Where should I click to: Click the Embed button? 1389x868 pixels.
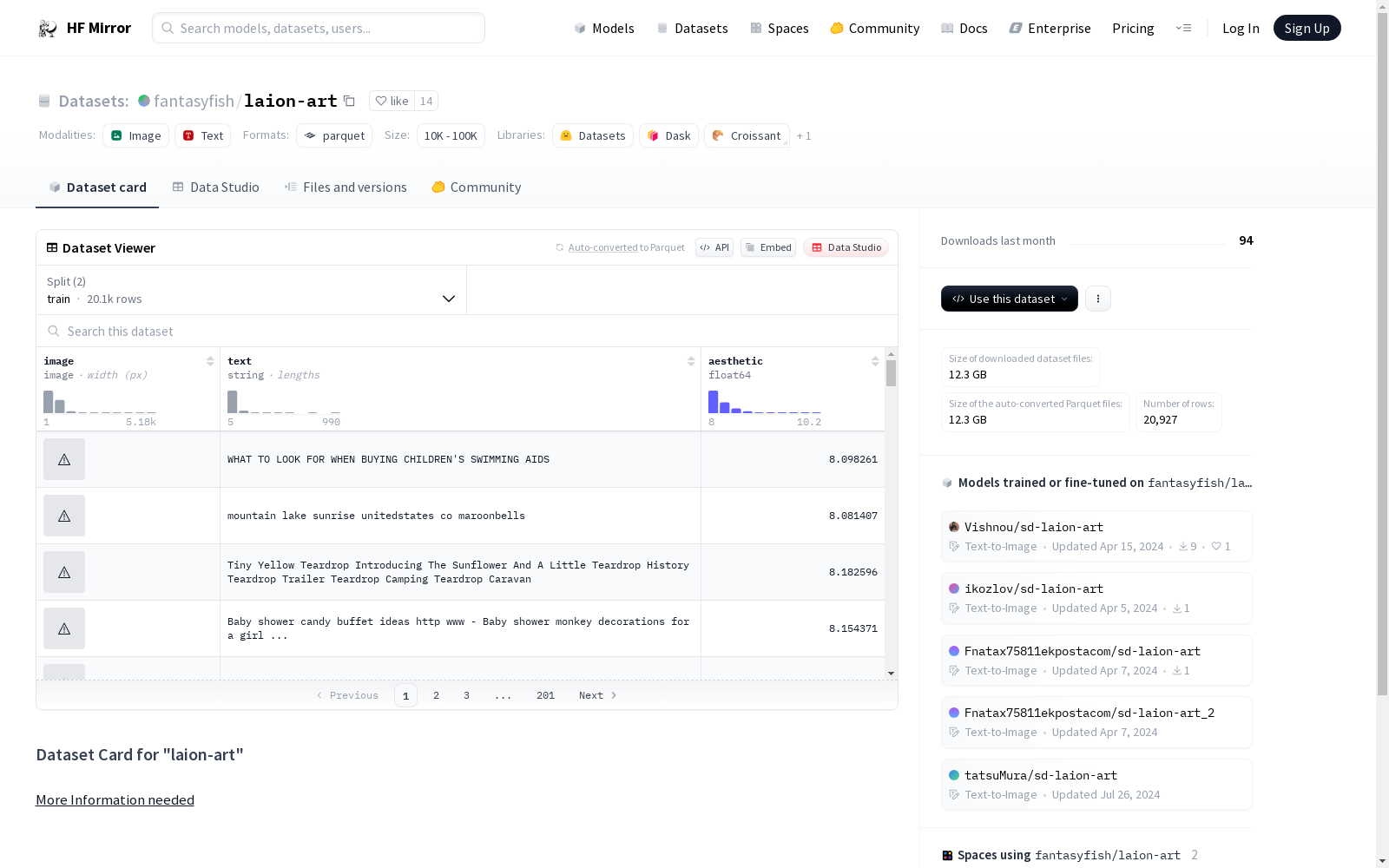pyautogui.click(x=768, y=247)
